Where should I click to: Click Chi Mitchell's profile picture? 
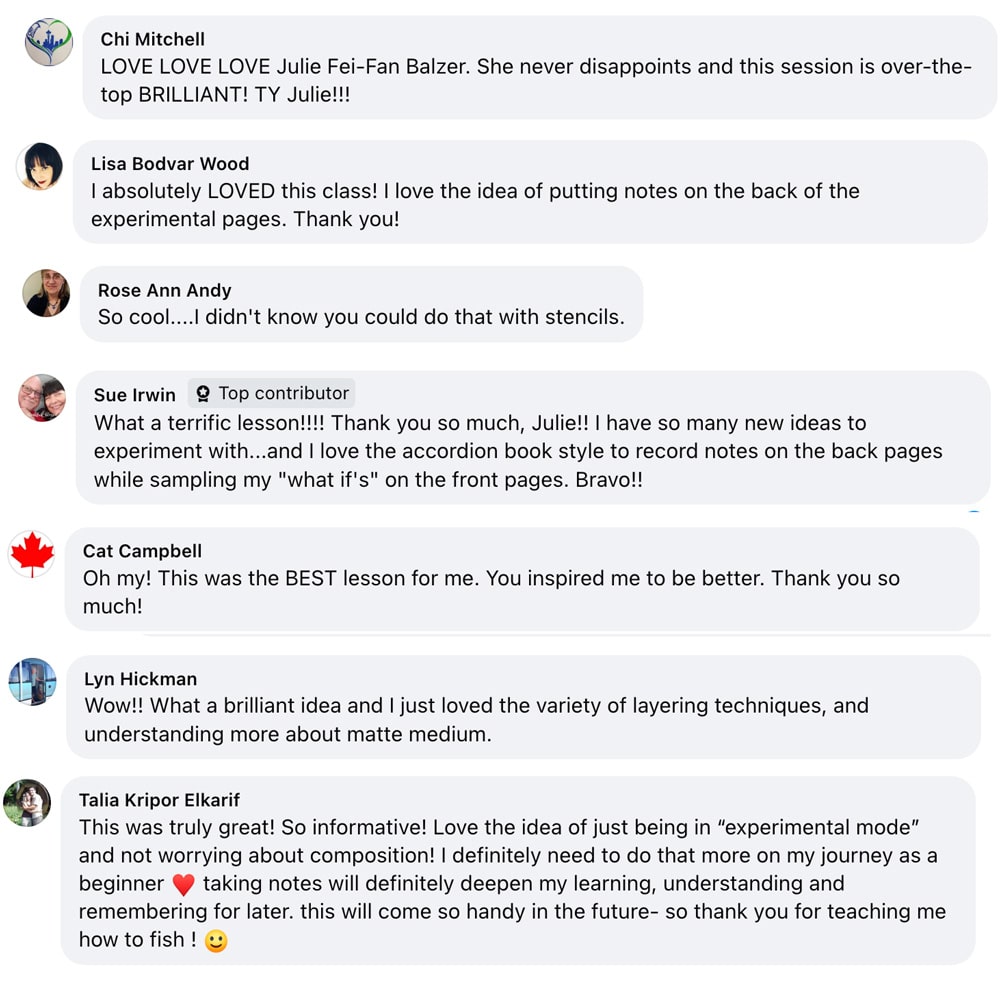pos(49,42)
